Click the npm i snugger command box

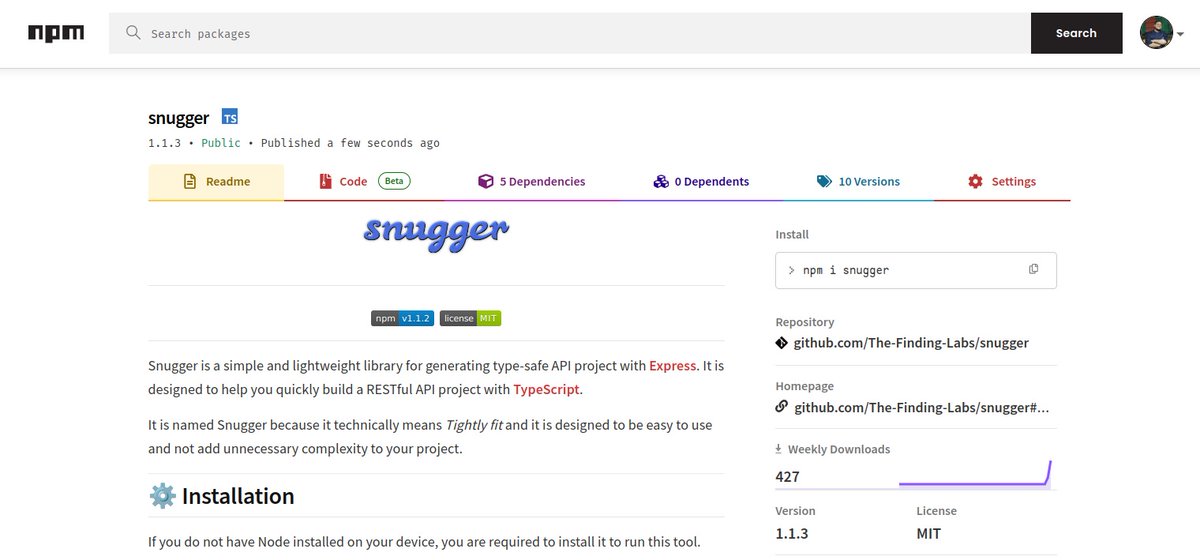(916, 270)
